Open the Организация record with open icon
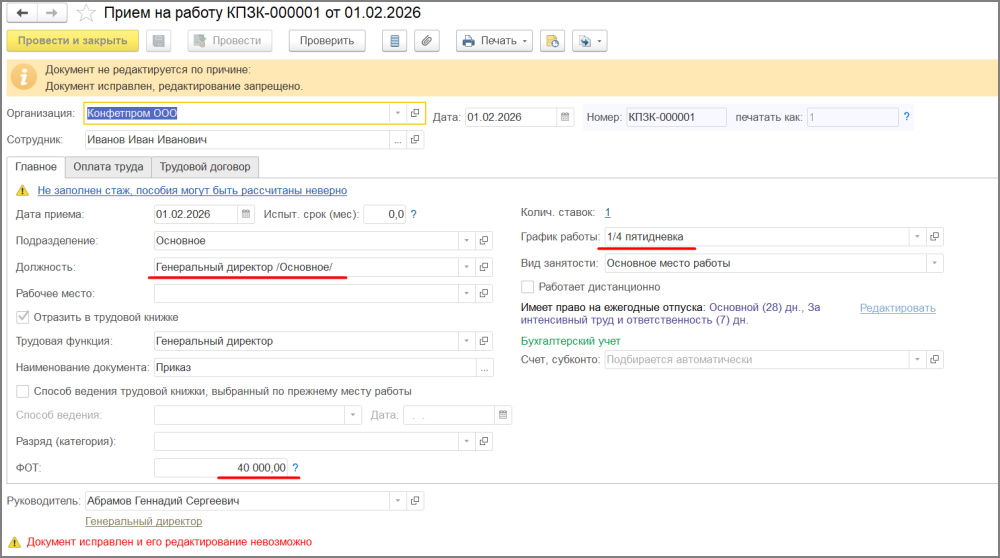This screenshot has height=558, width=1000. (x=415, y=114)
